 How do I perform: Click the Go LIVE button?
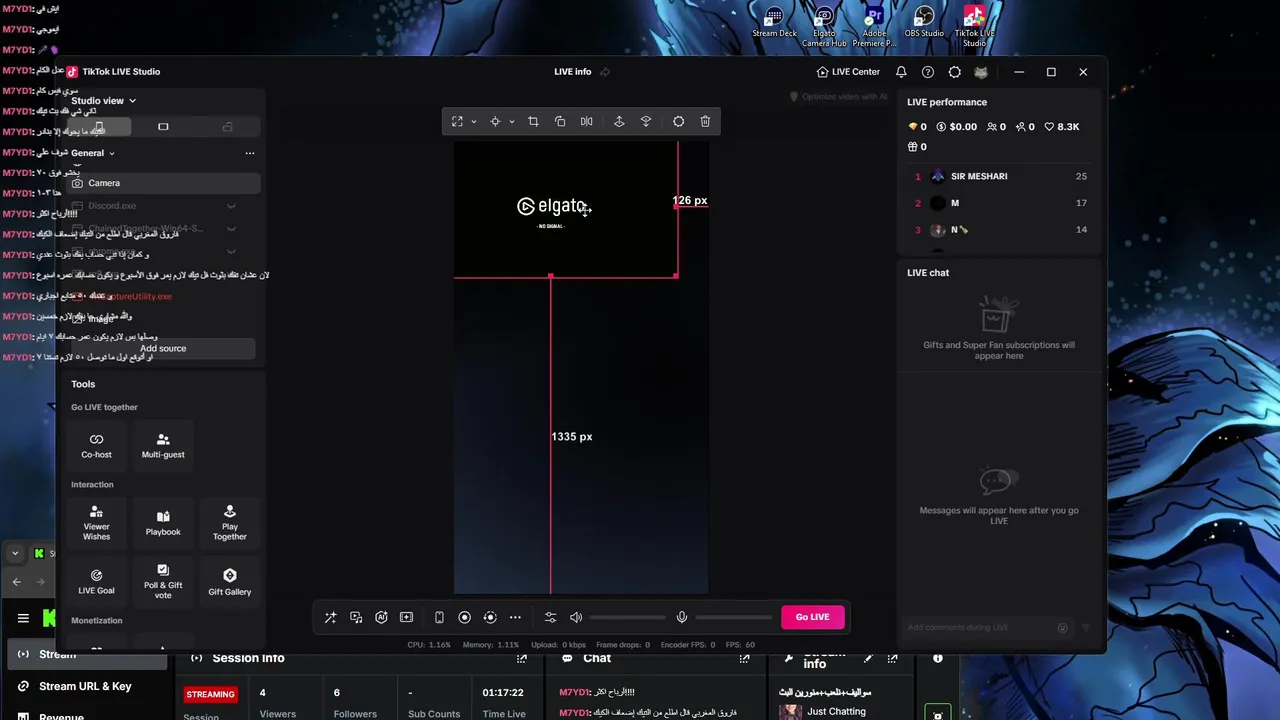click(x=812, y=617)
